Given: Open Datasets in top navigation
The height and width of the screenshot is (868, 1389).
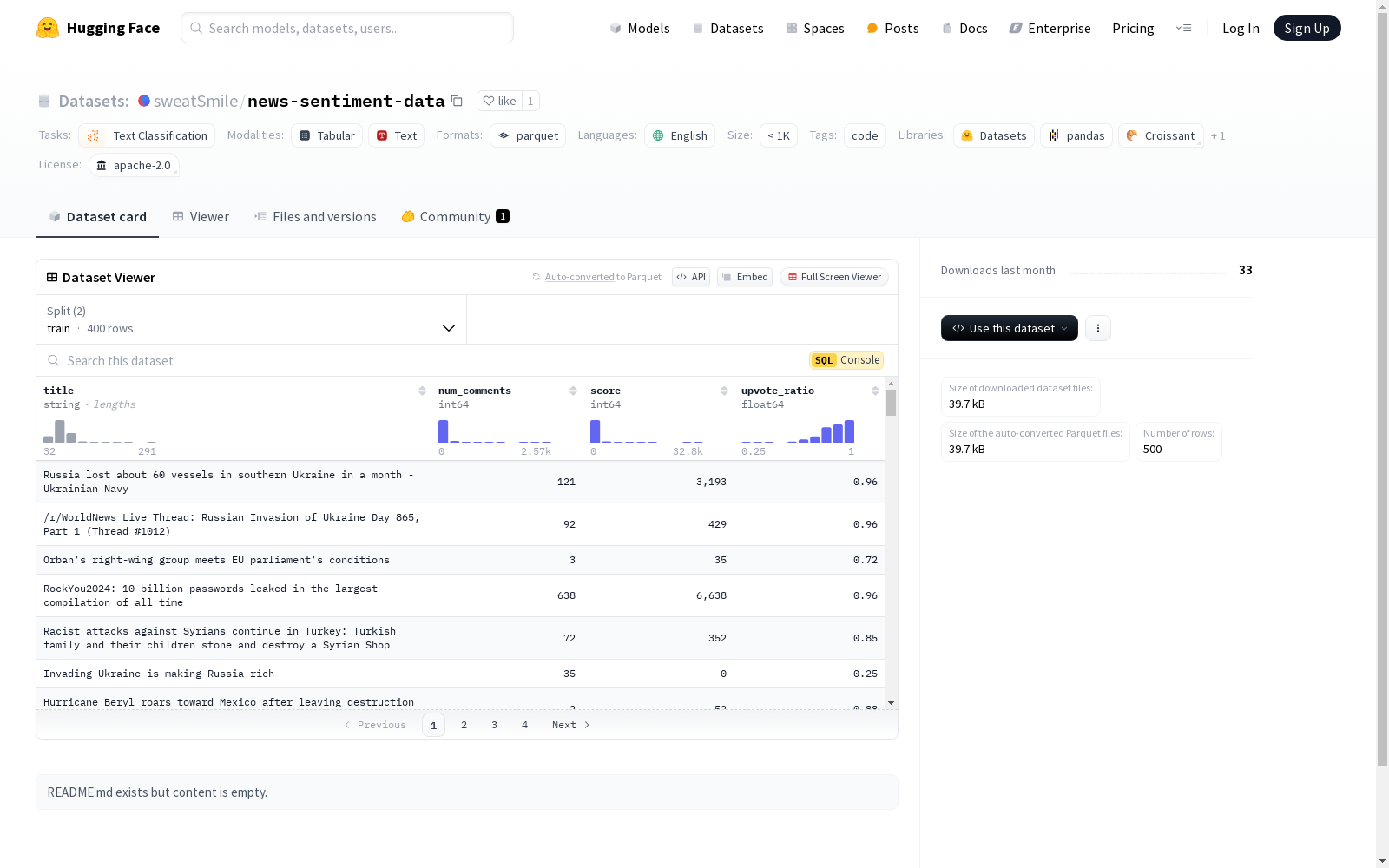Looking at the screenshot, I should point(727,28).
